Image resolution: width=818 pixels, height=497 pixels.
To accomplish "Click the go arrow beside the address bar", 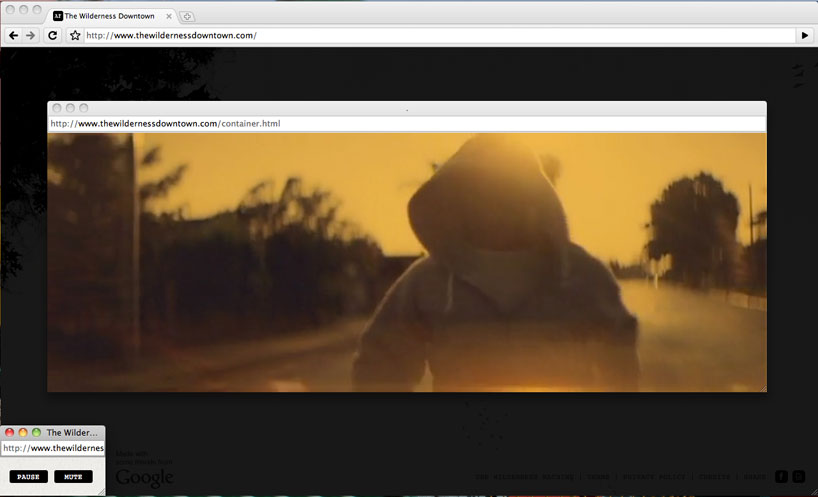I will point(805,35).
